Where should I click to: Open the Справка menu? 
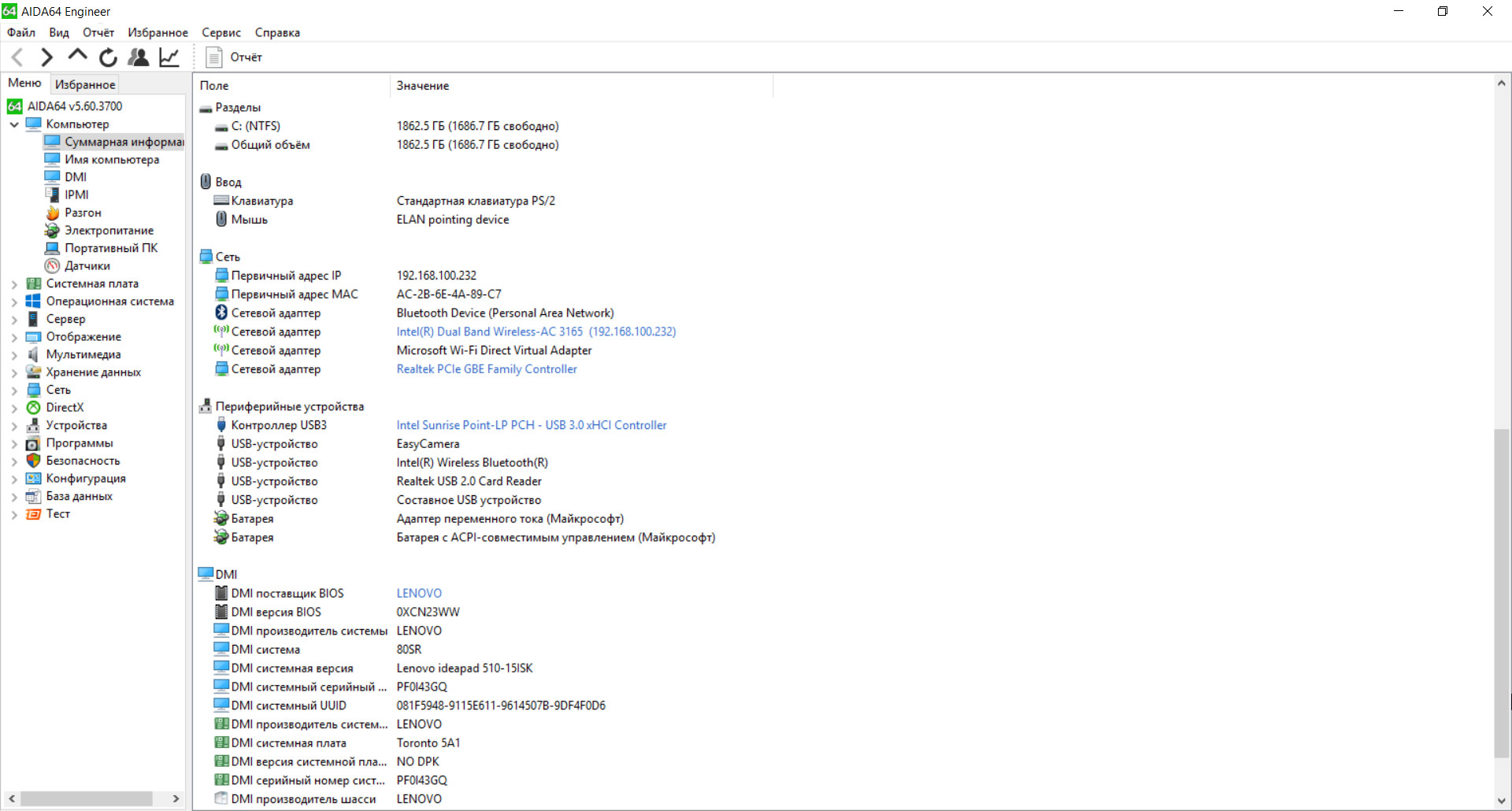[x=277, y=32]
